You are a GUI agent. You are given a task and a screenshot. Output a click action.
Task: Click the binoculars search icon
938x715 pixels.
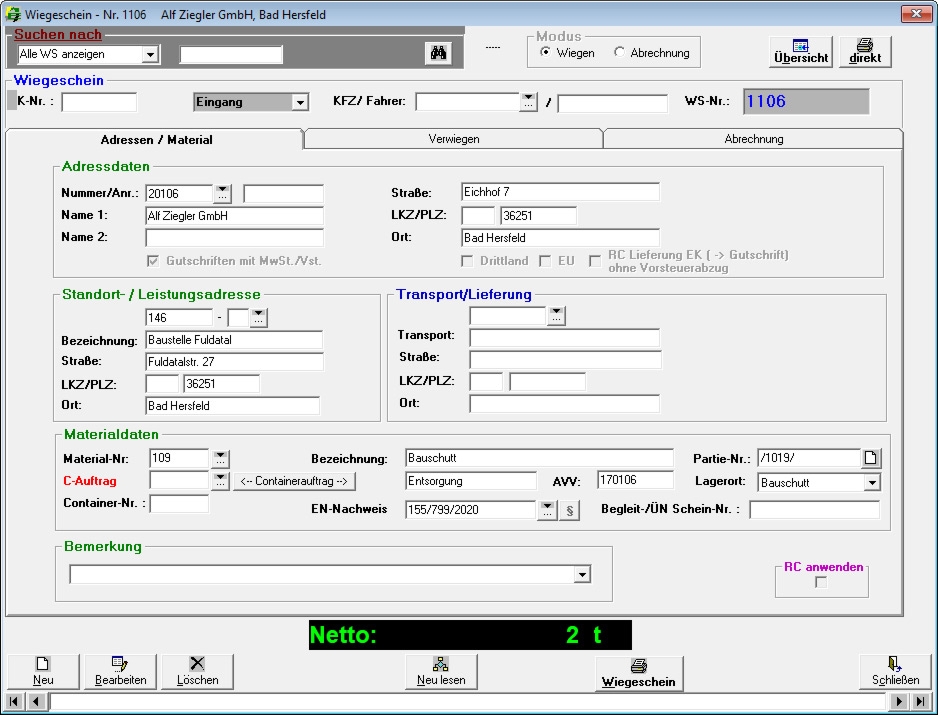click(437, 54)
